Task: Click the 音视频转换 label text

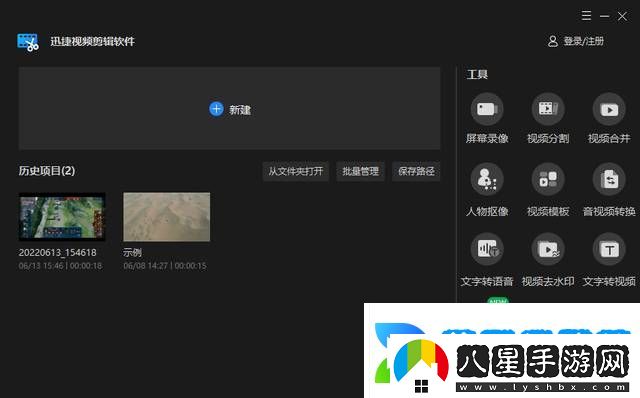Action: pos(609,211)
